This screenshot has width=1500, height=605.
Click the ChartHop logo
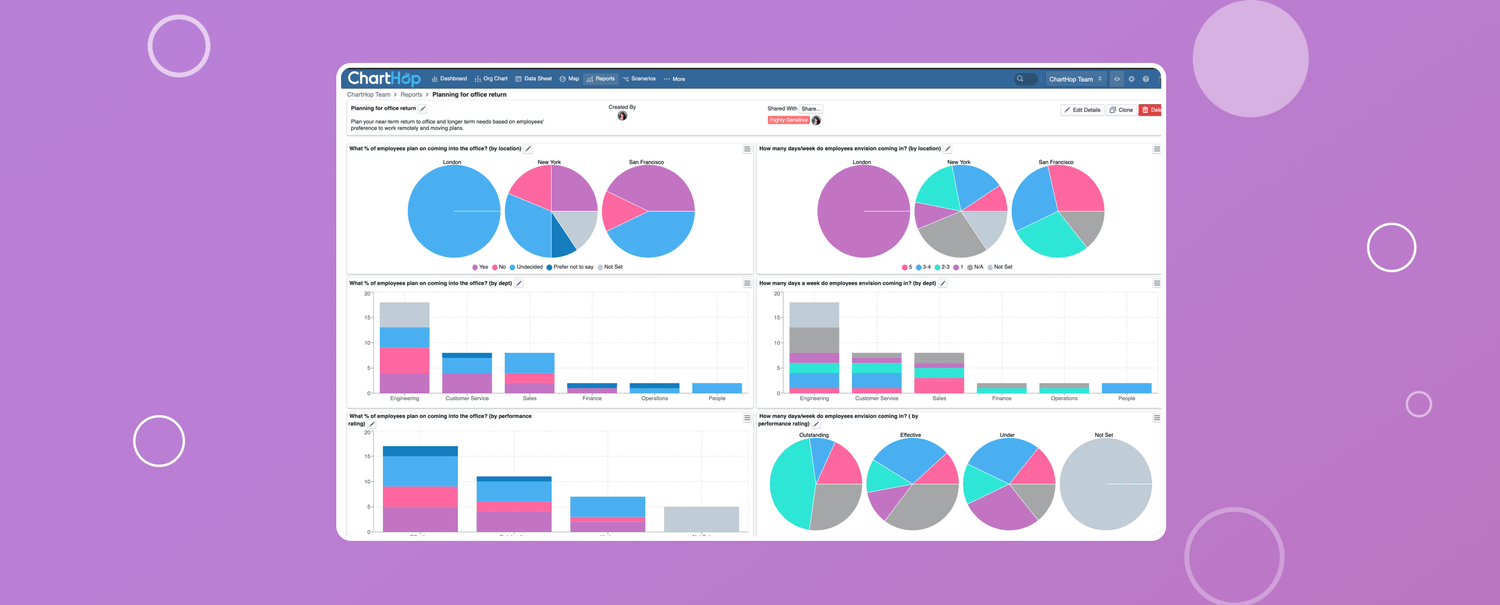pos(384,79)
